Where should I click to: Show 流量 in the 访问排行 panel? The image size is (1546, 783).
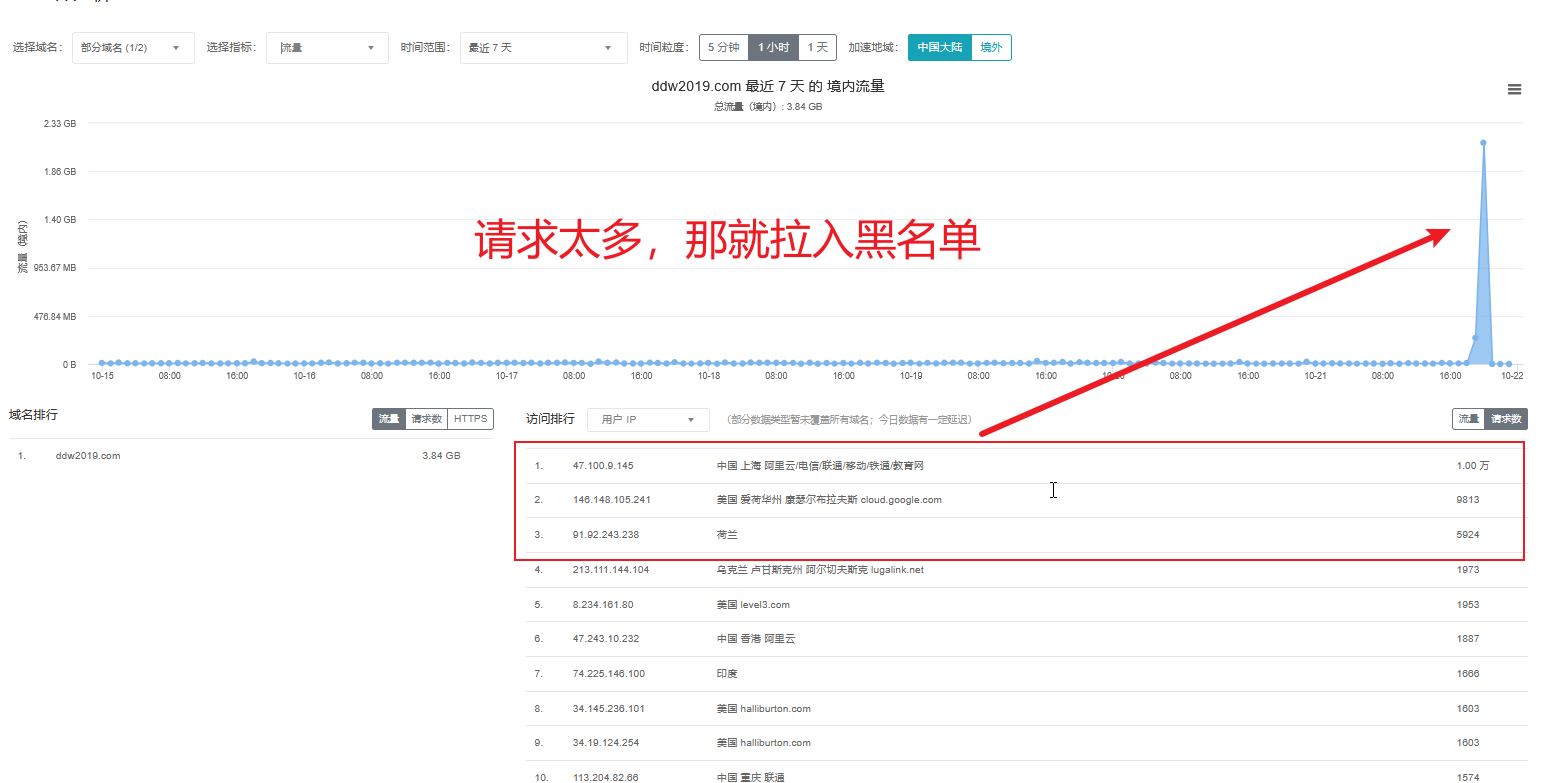pos(1468,419)
